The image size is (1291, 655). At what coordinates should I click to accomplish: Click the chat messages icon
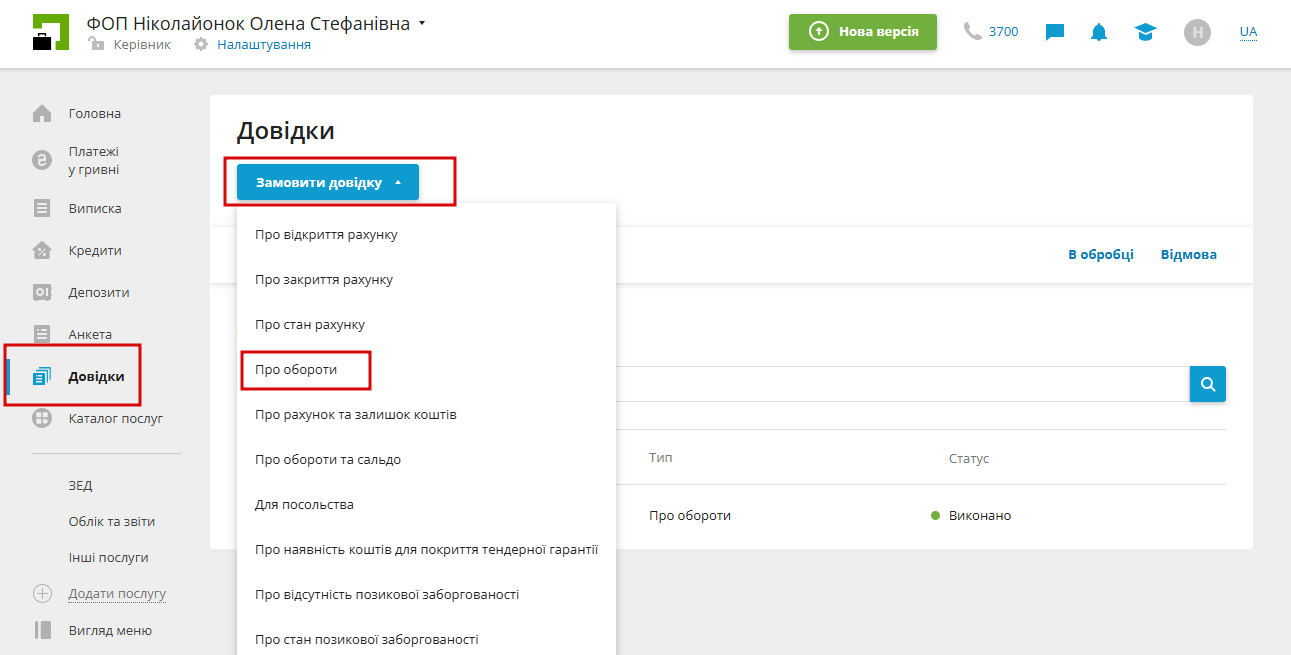click(1054, 32)
